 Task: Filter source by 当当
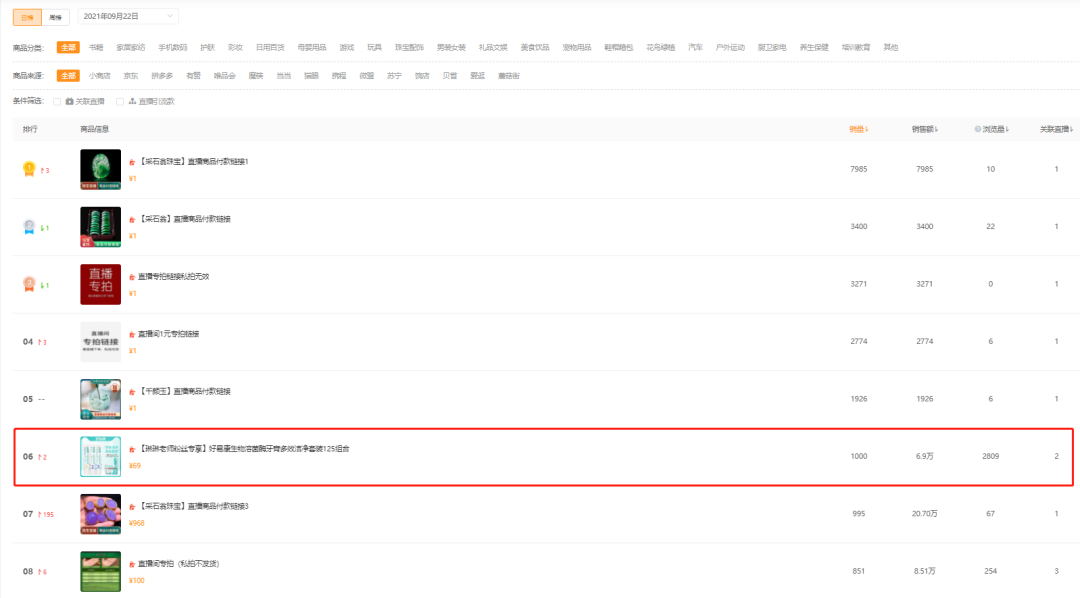tap(284, 76)
